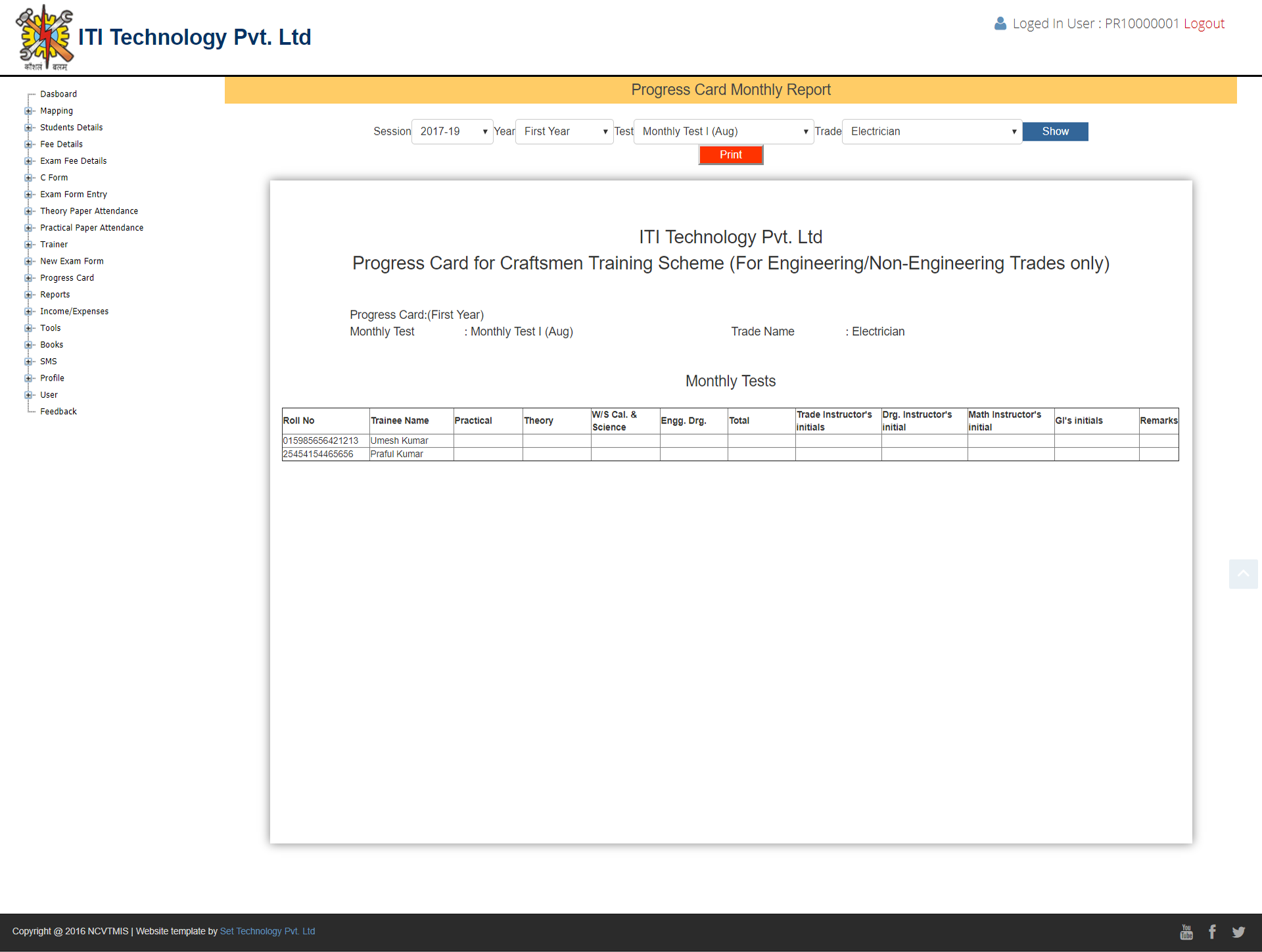Open Dasboard in the sidebar menu
Screen dimensions: 1262x952
(58, 94)
